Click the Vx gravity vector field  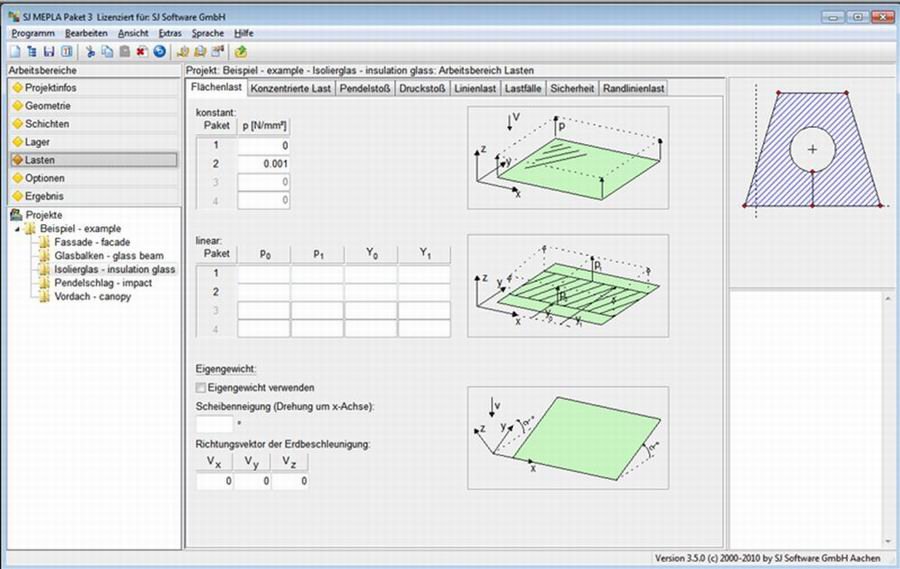[x=214, y=481]
